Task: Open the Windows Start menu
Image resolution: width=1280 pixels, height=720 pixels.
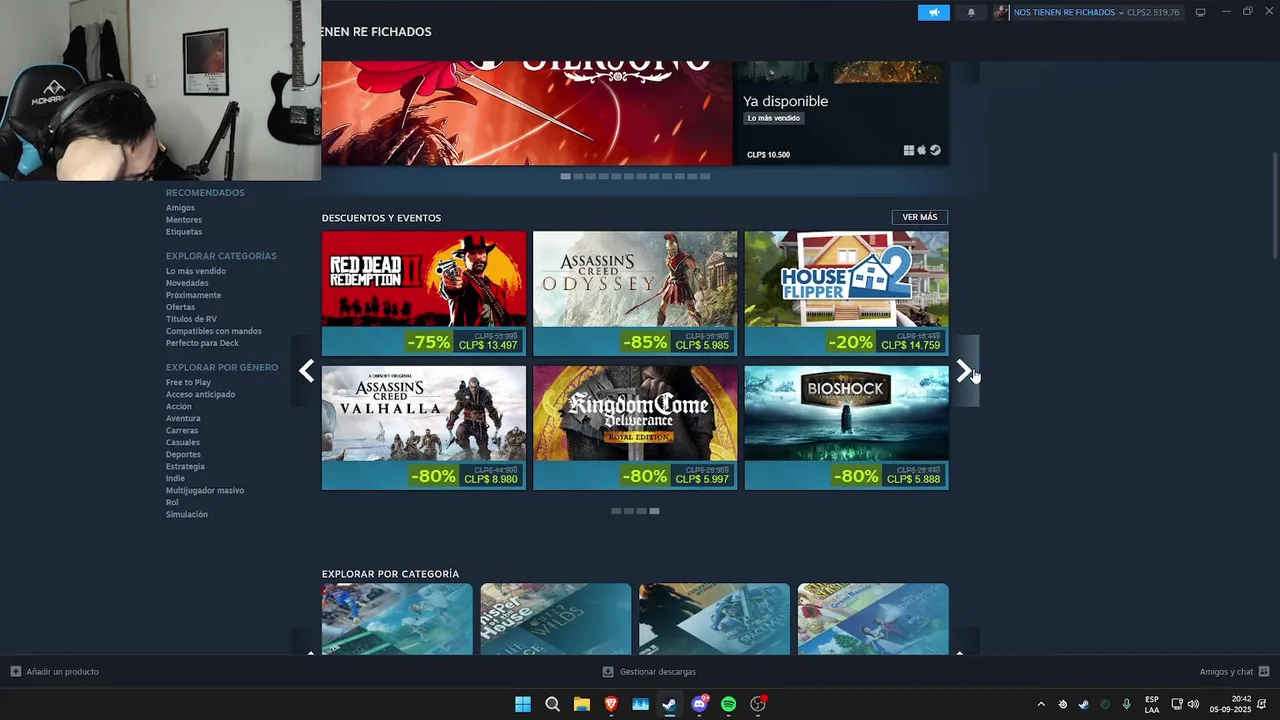Action: tap(523, 704)
